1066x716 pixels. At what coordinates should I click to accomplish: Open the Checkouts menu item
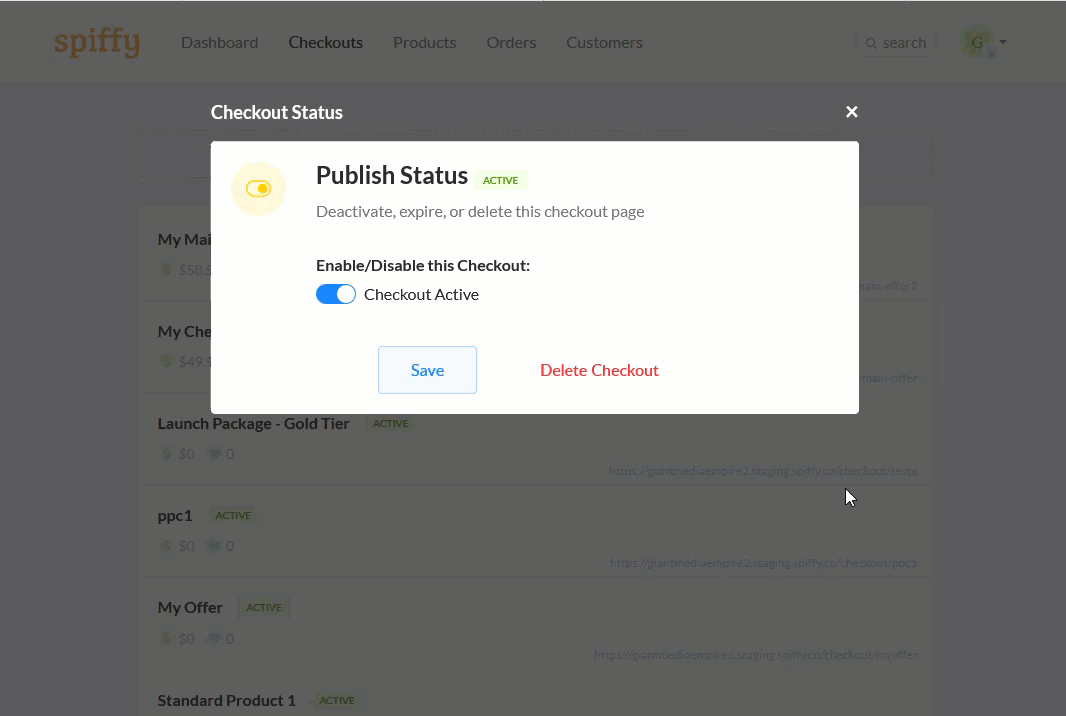click(x=326, y=42)
